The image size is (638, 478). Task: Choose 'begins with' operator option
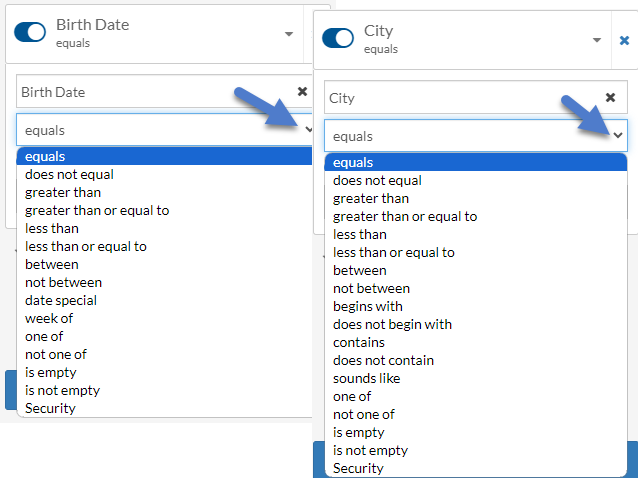[x=368, y=306]
